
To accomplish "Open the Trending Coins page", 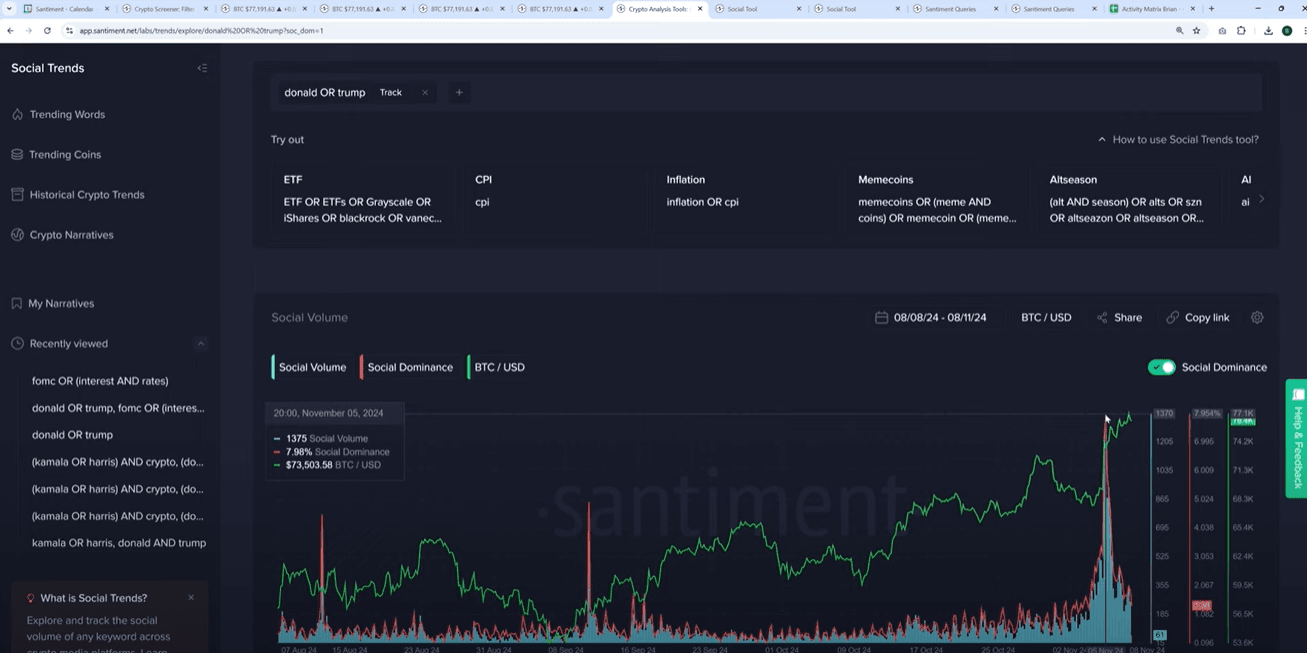I will pos(64,155).
